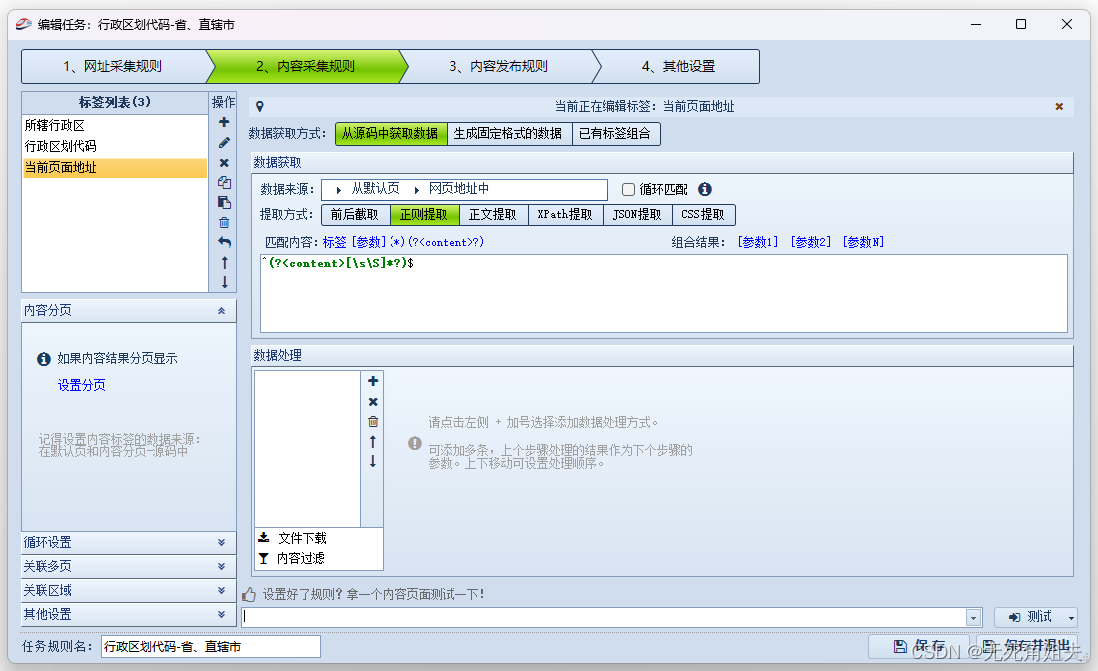This screenshot has height=671, width=1098.
Task: Go to step 1 网址采集规则
Action: click(113, 67)
